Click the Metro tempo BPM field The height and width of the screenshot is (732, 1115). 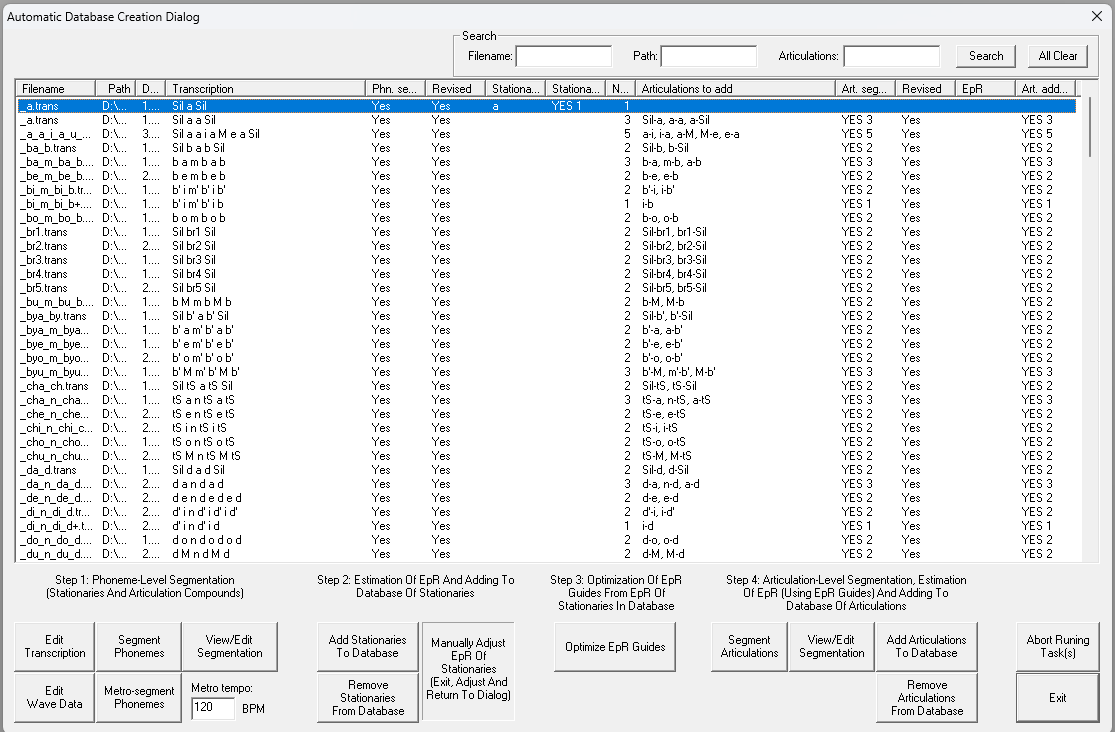pos(212,709)
